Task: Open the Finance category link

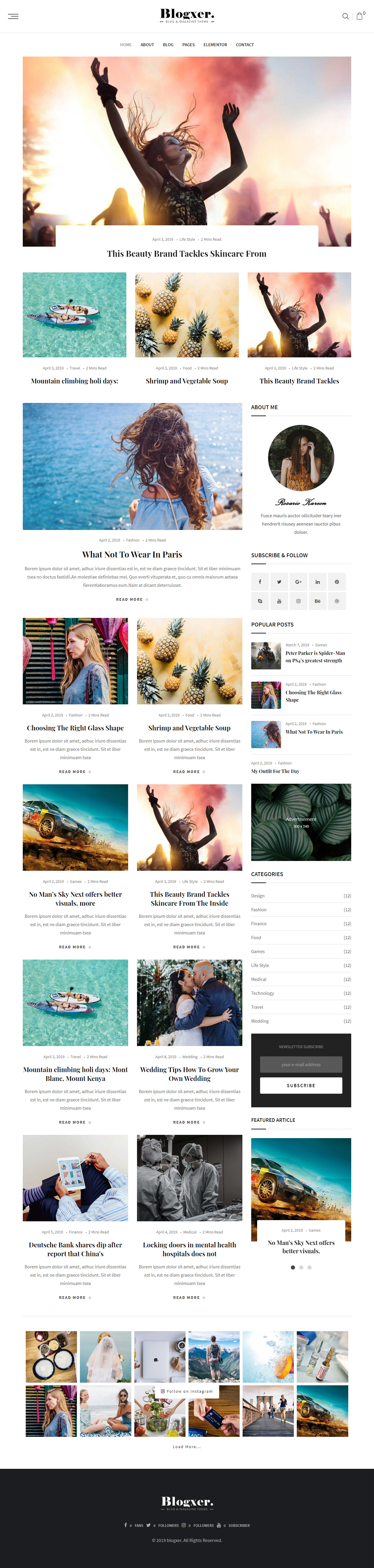Action: (x=259, y=923)
